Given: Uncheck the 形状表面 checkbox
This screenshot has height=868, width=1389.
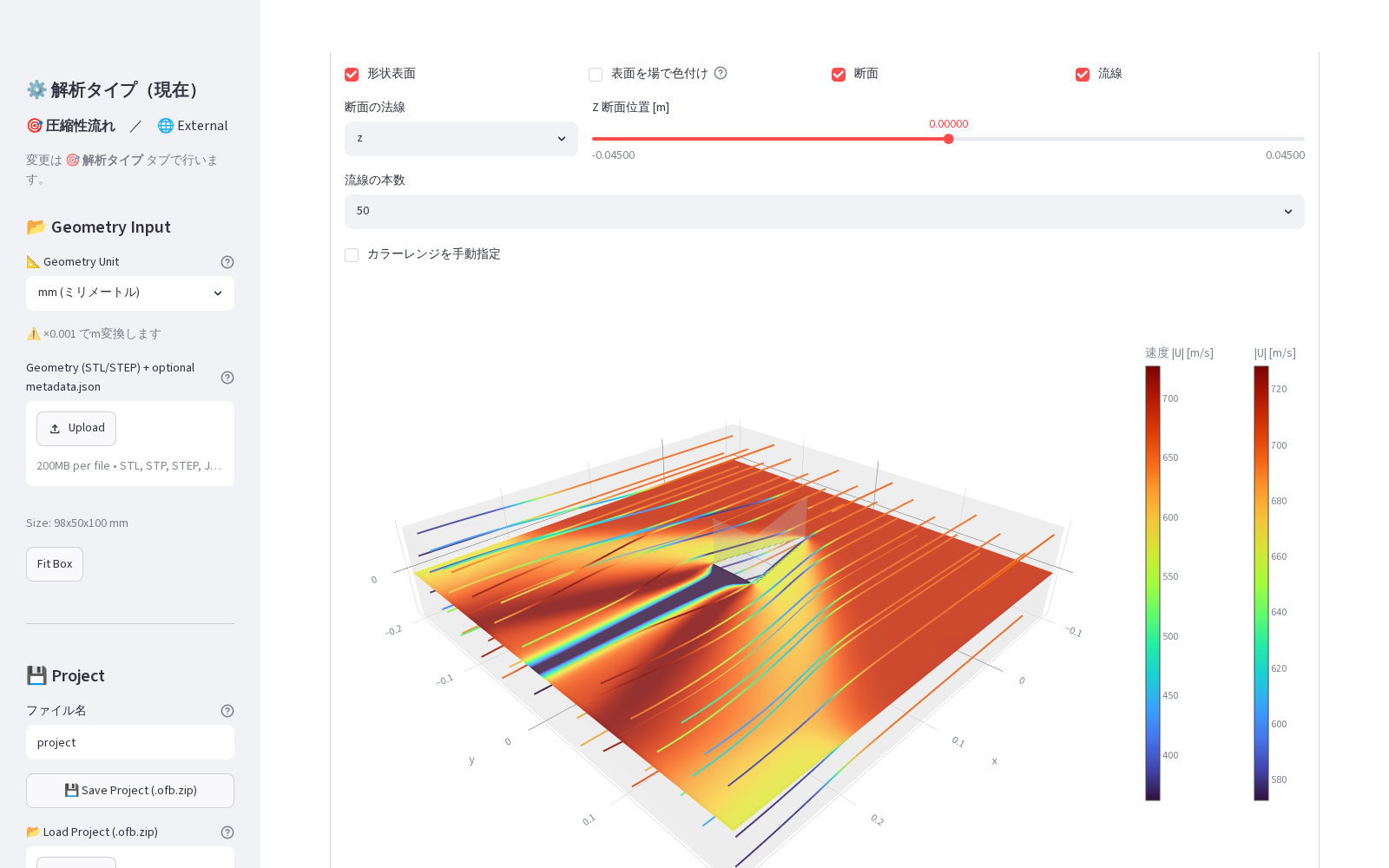Looking at the screenshot, I should pos(352,75).
